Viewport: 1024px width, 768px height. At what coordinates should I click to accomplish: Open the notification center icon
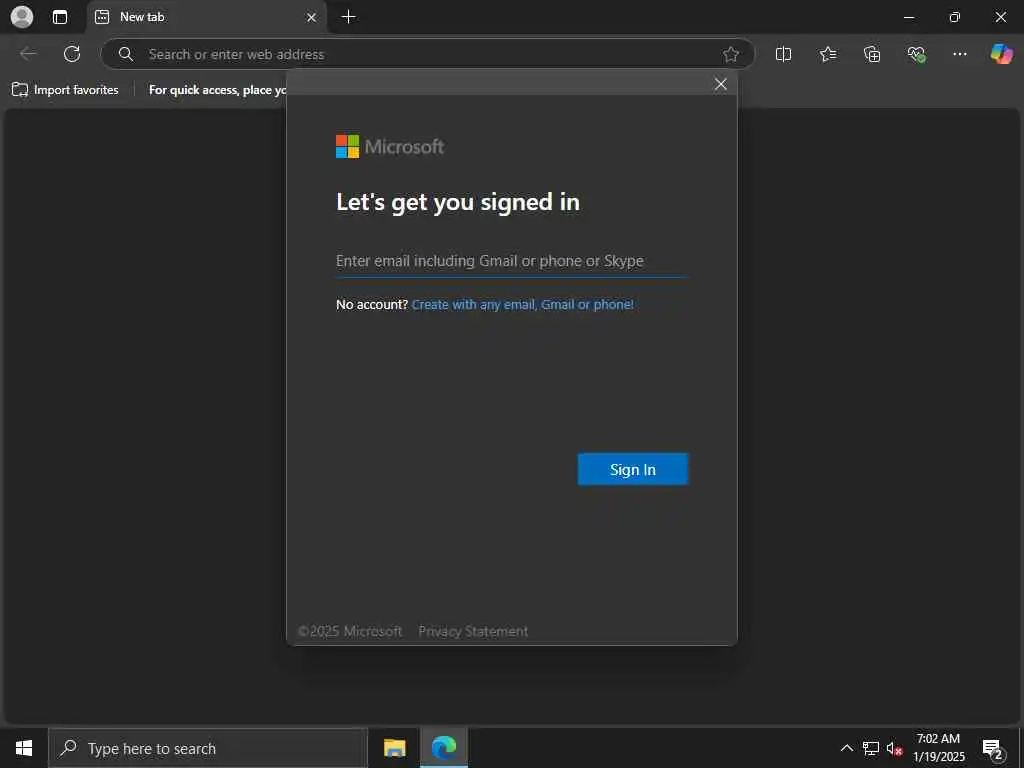click(x=992, y=748)
